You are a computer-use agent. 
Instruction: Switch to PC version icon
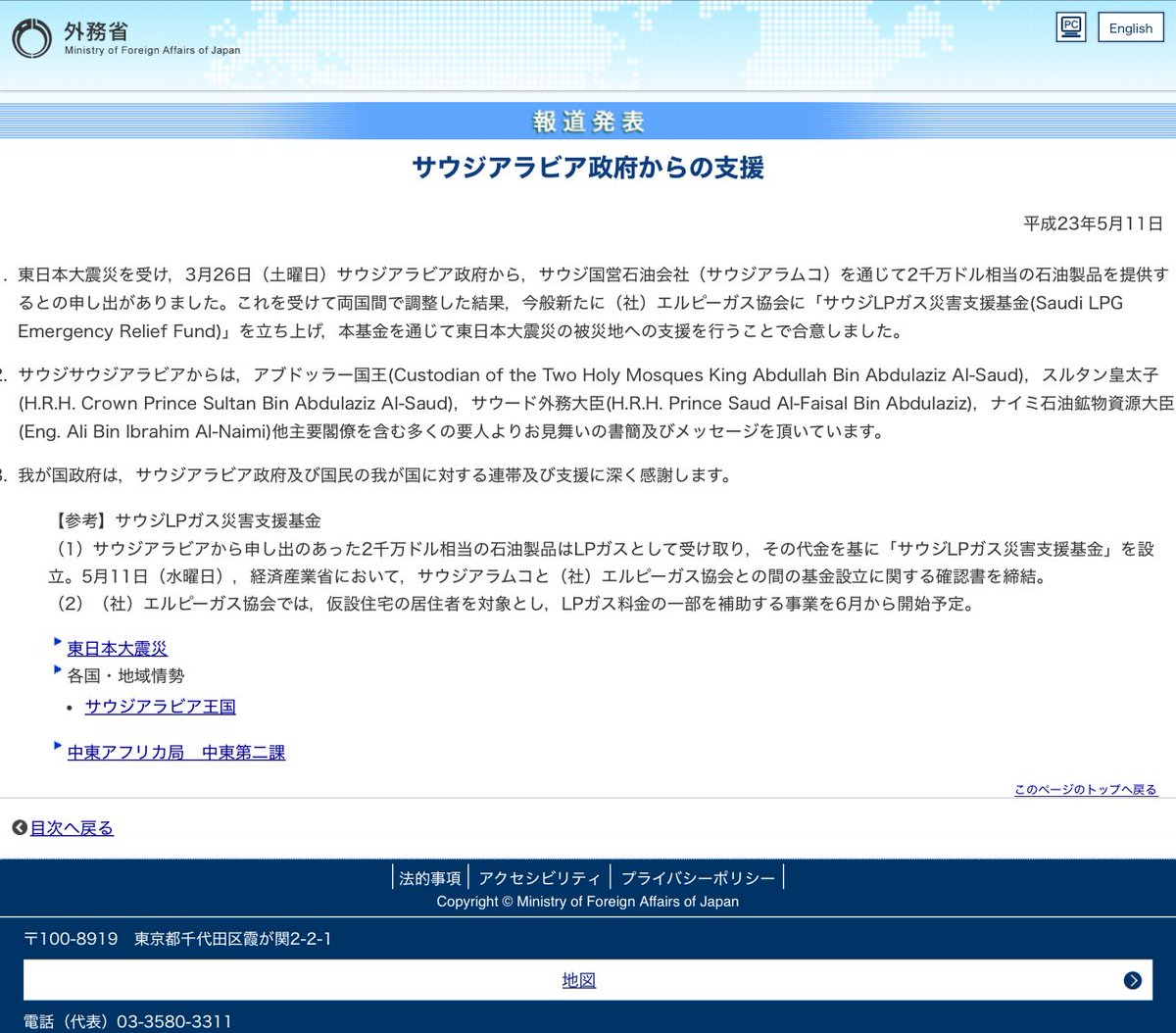1071,27
